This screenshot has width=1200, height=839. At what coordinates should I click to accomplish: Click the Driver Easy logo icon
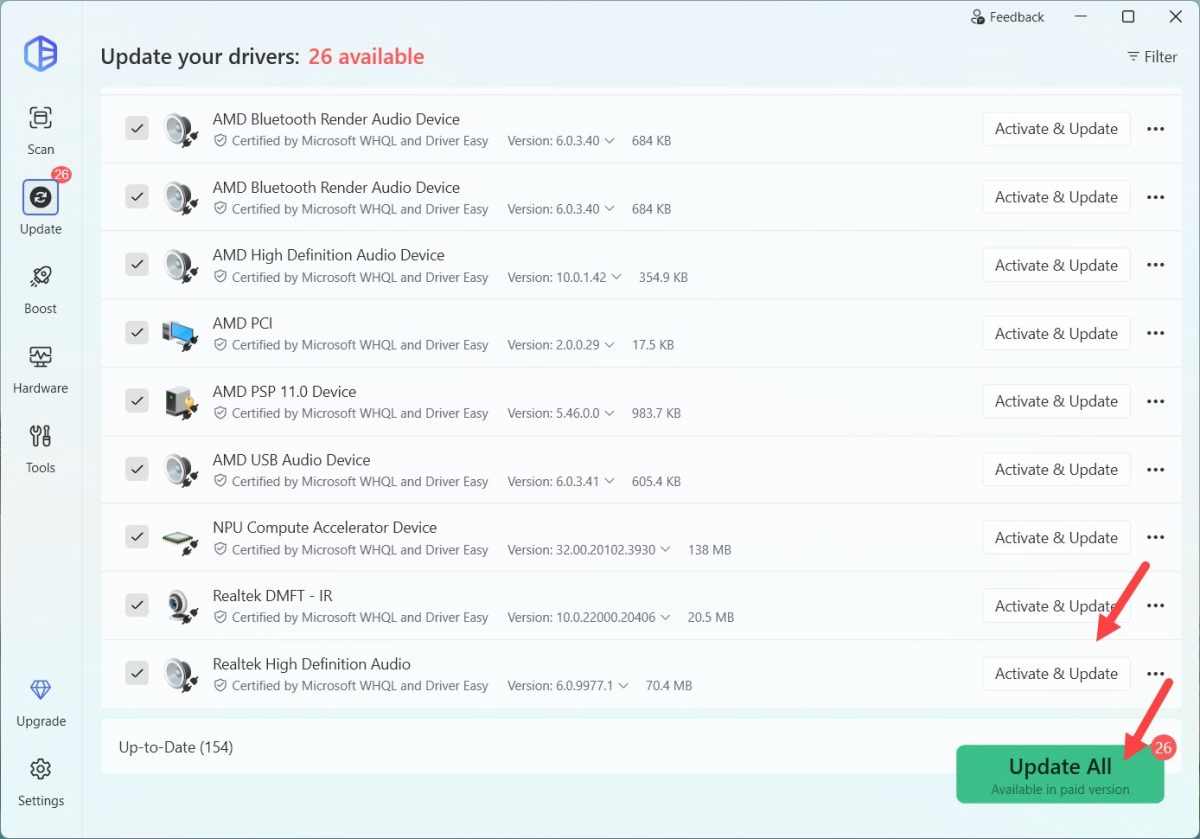coord(40,54)
